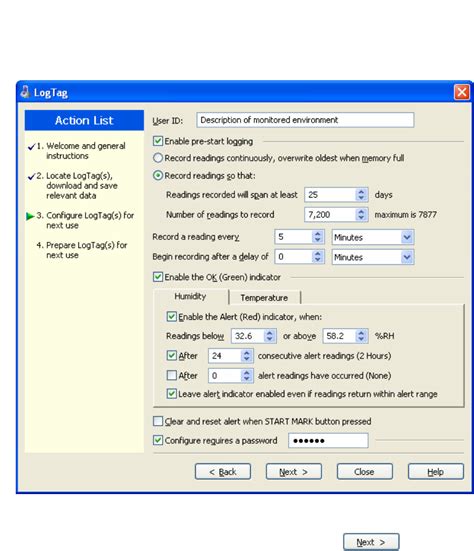The height and width of the screenshot is (551, 474).
Task: Toggle Leave alert indicator enabled checkbox
Action: tap(171, 394)
